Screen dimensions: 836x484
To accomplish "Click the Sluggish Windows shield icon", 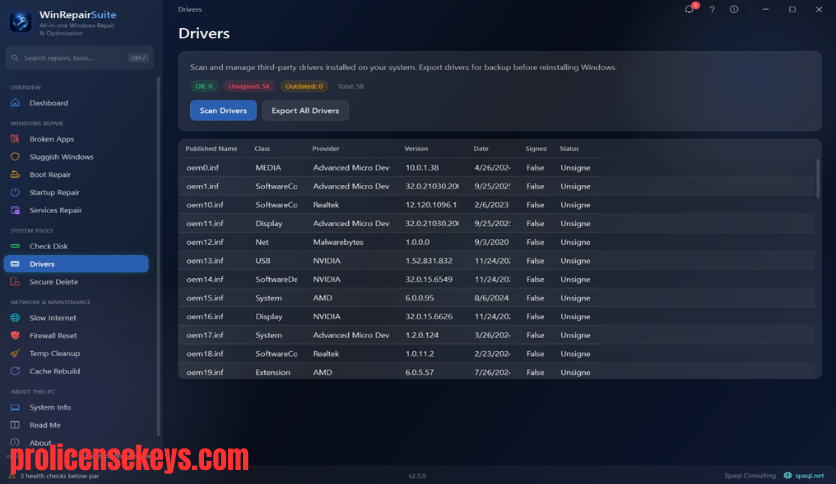I will pos(15,157).
